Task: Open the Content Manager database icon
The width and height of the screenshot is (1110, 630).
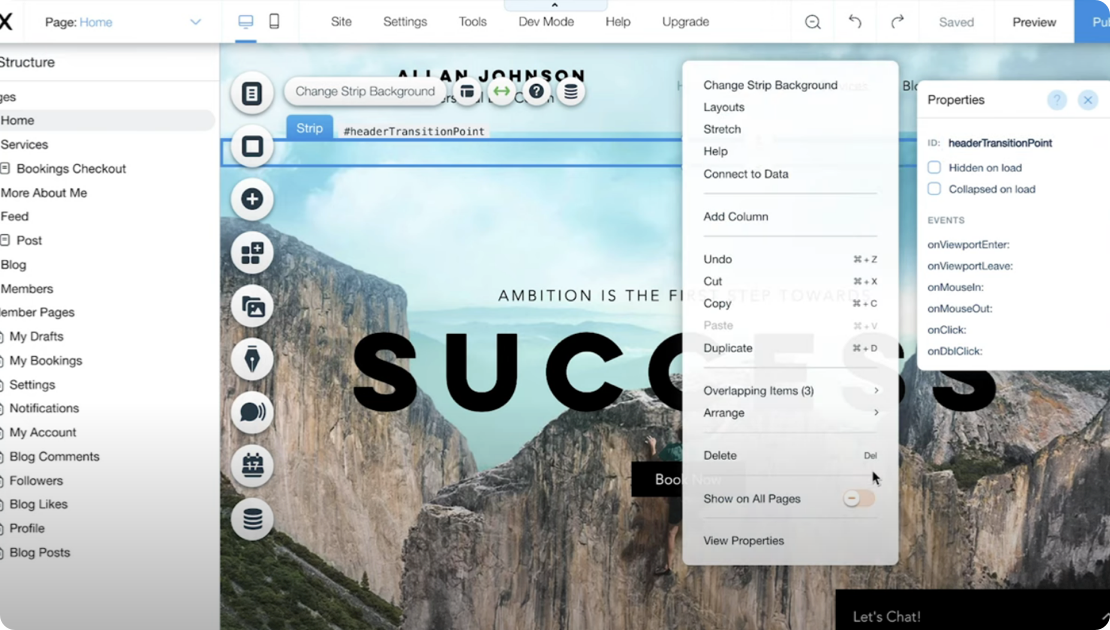Action: coord(251,519)
